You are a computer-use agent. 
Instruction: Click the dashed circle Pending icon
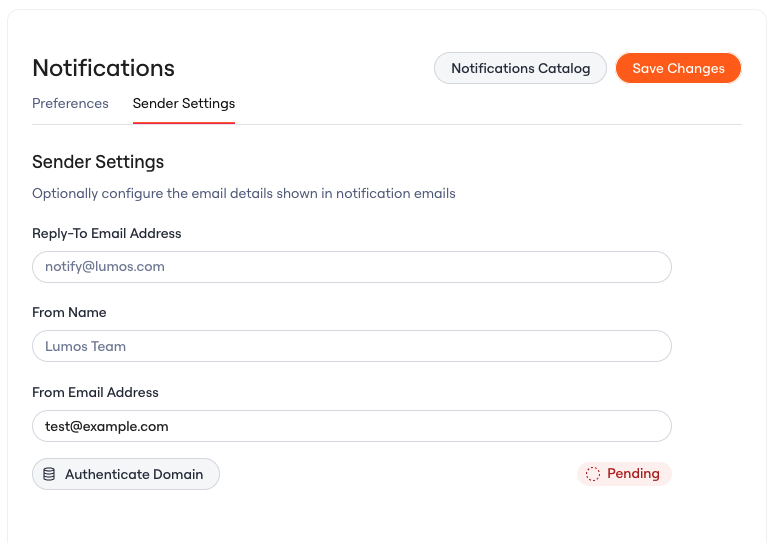tap(593, 474)
